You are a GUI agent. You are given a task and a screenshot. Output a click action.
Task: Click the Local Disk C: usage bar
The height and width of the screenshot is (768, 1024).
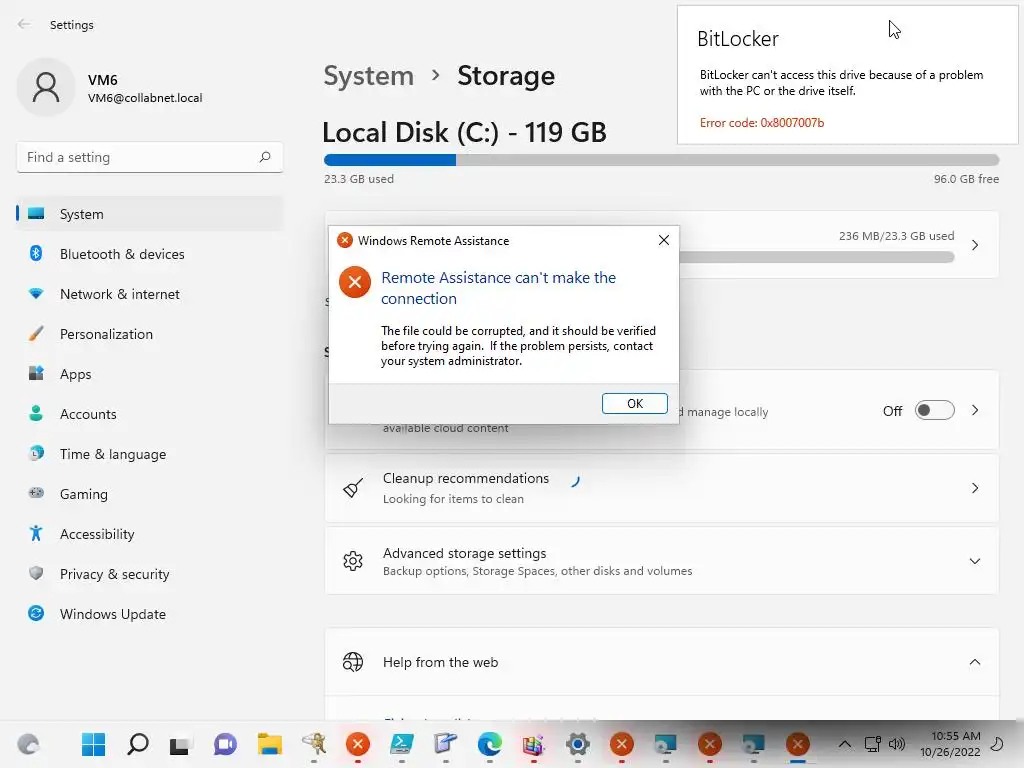point(660,160)
